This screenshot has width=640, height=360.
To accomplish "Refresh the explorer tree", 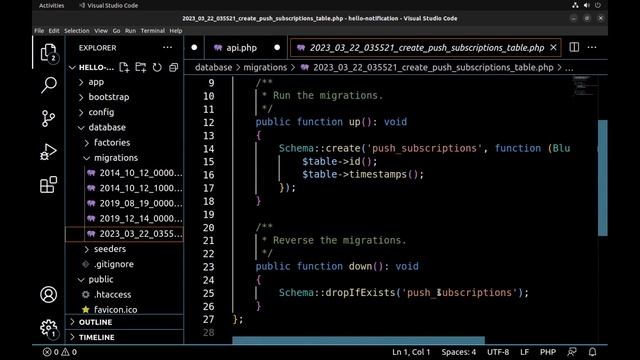I will 157,67.
